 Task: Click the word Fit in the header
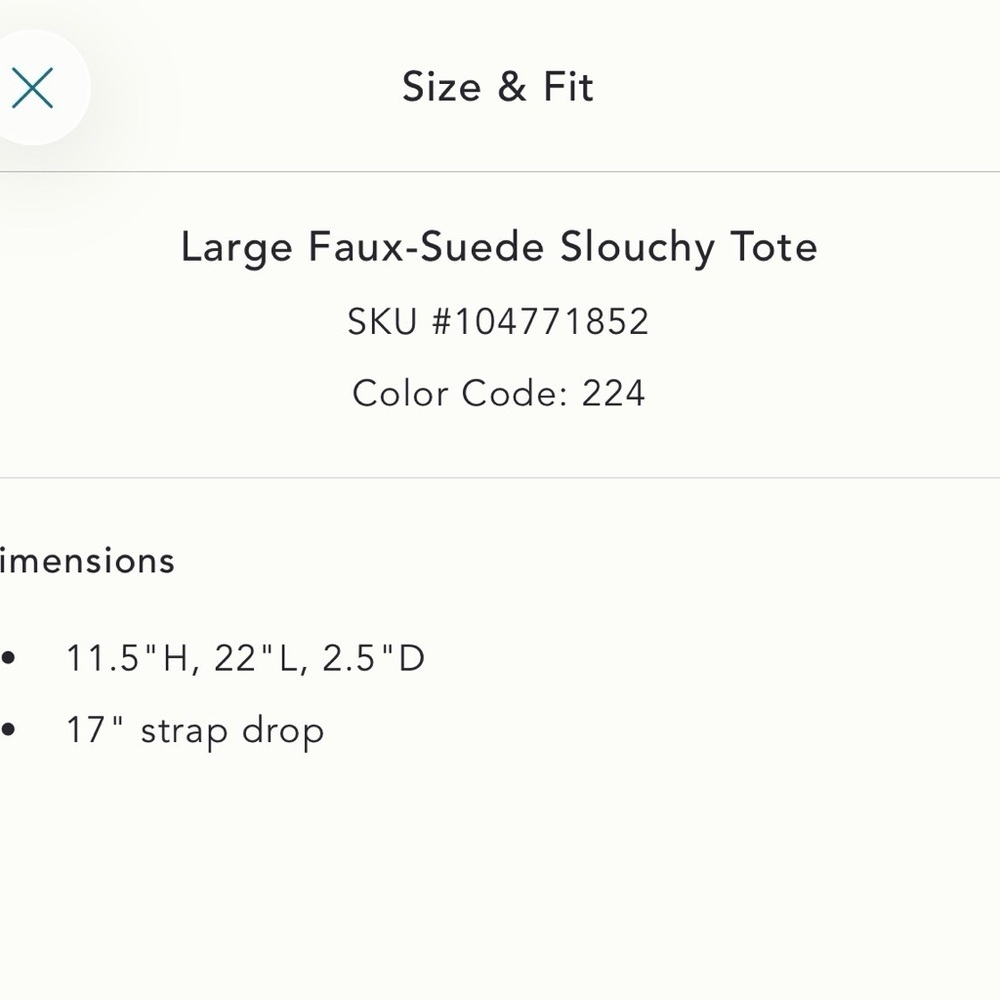point(569,87)
